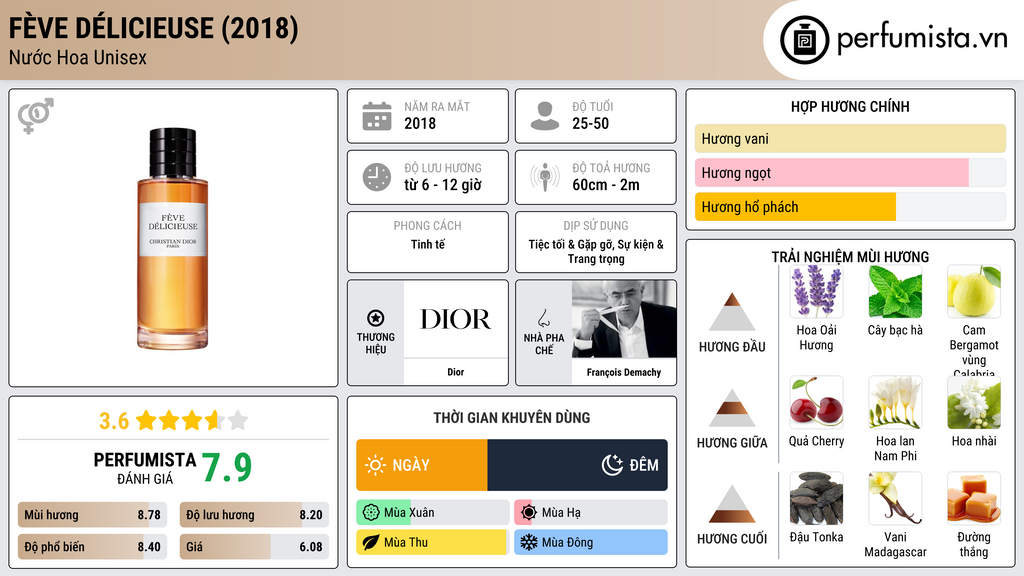Click the Hương giữa pyramid icon

(732, 408)
